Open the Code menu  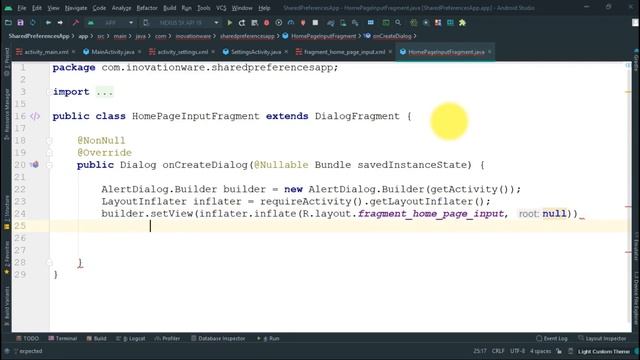(x=99, y=8)
